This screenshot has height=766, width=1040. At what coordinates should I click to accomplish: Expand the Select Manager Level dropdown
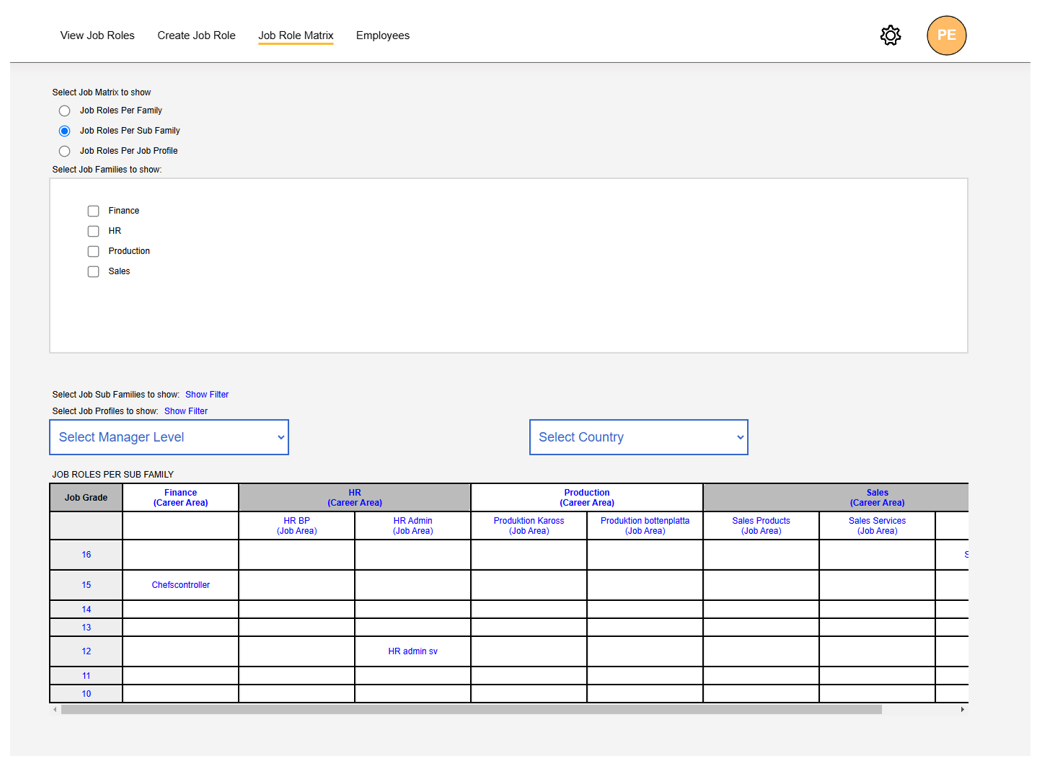[169, 437]
